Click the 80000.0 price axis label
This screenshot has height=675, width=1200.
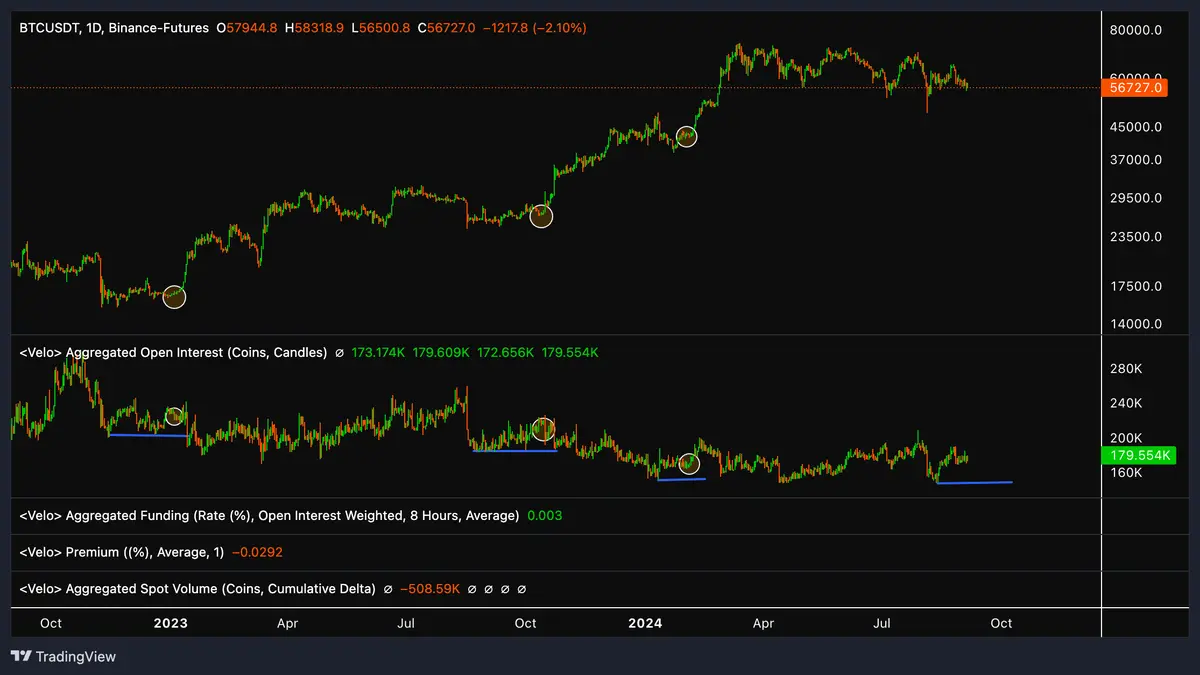(x=1136, y=30)
